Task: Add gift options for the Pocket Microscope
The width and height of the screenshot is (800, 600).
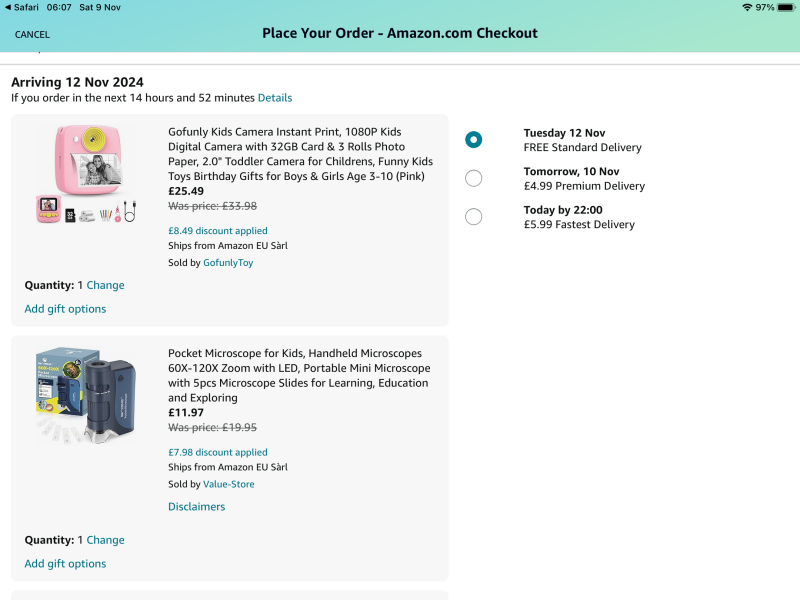Action: pyautogui.click(x=65, y=564)
